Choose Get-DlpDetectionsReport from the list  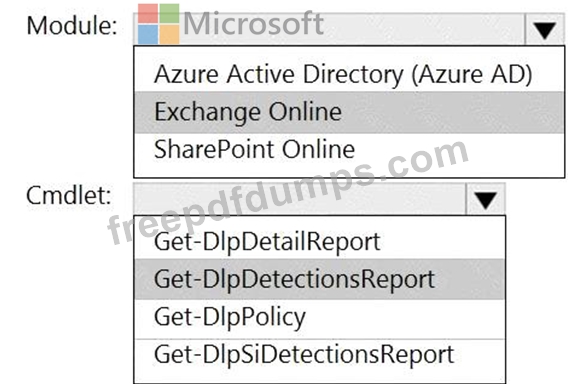(x=320, y=279)
